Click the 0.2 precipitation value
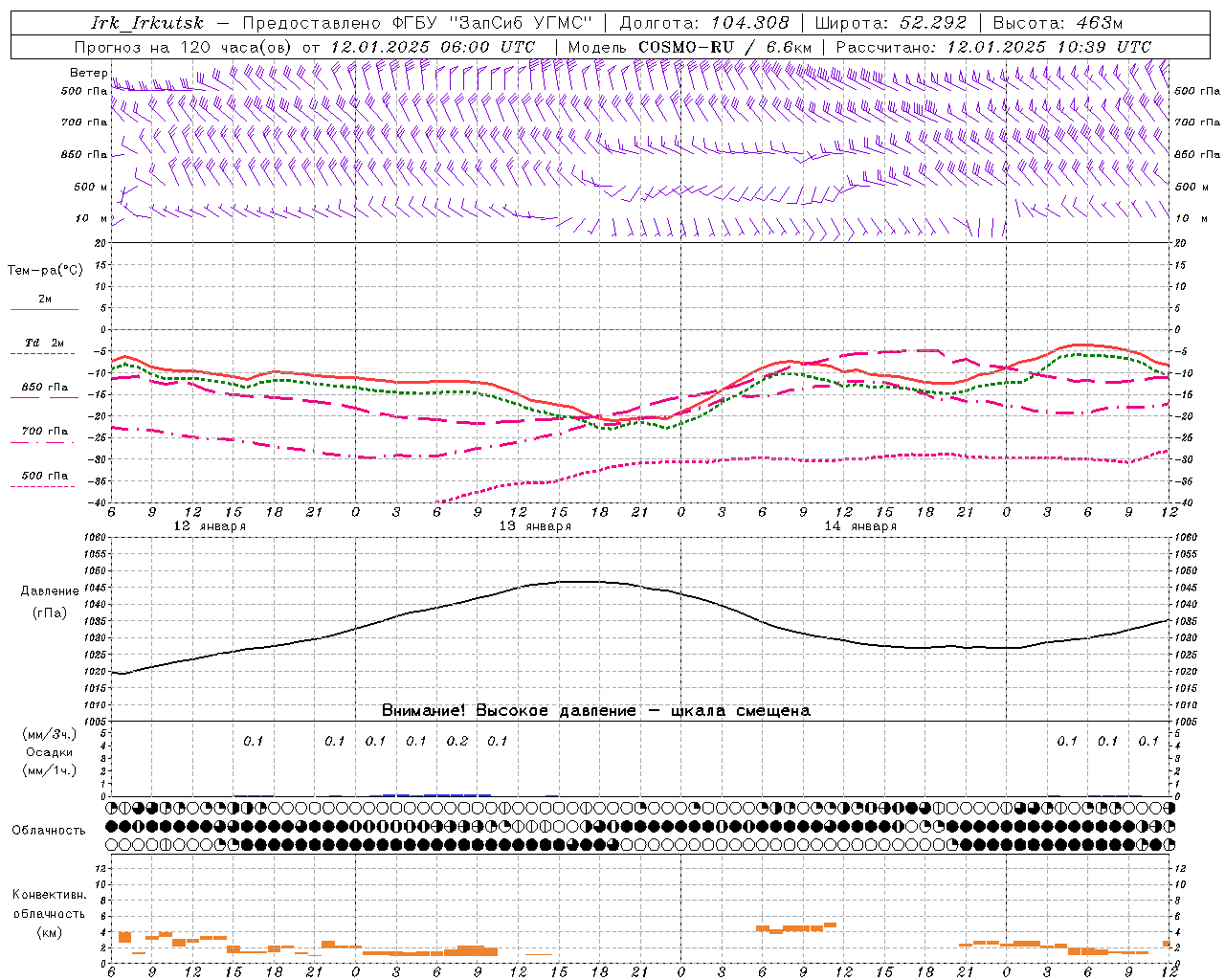Viewport: 1225px width, 980px height. pyautogui.click(x=457, y=742)
